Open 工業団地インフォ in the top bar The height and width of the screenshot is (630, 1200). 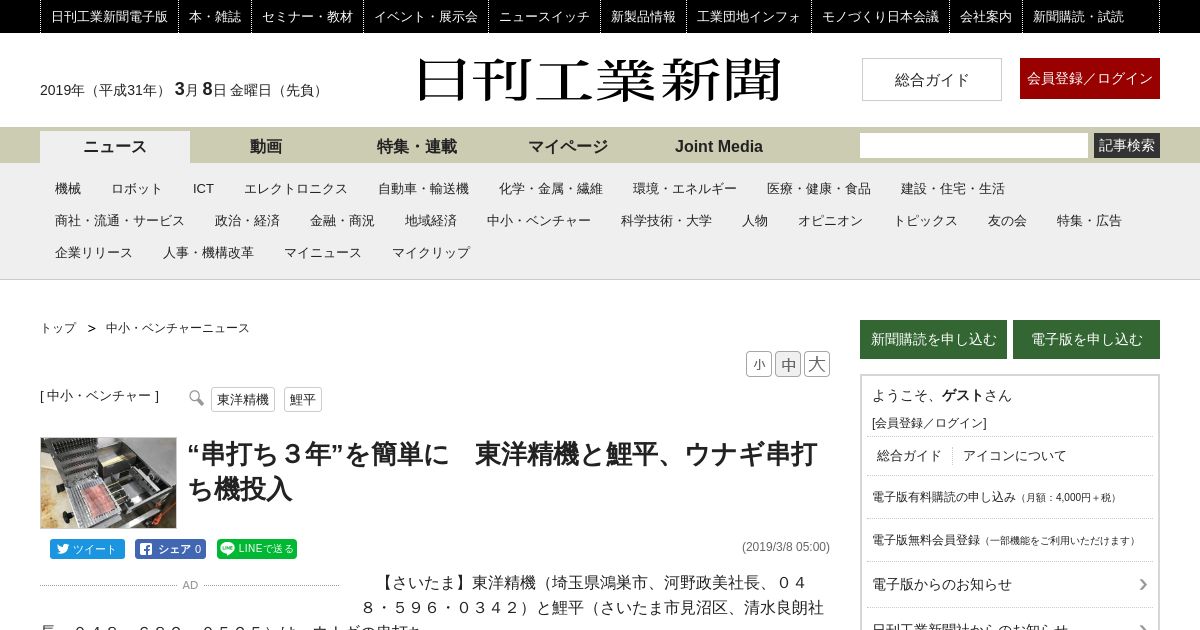pos(749,16)
